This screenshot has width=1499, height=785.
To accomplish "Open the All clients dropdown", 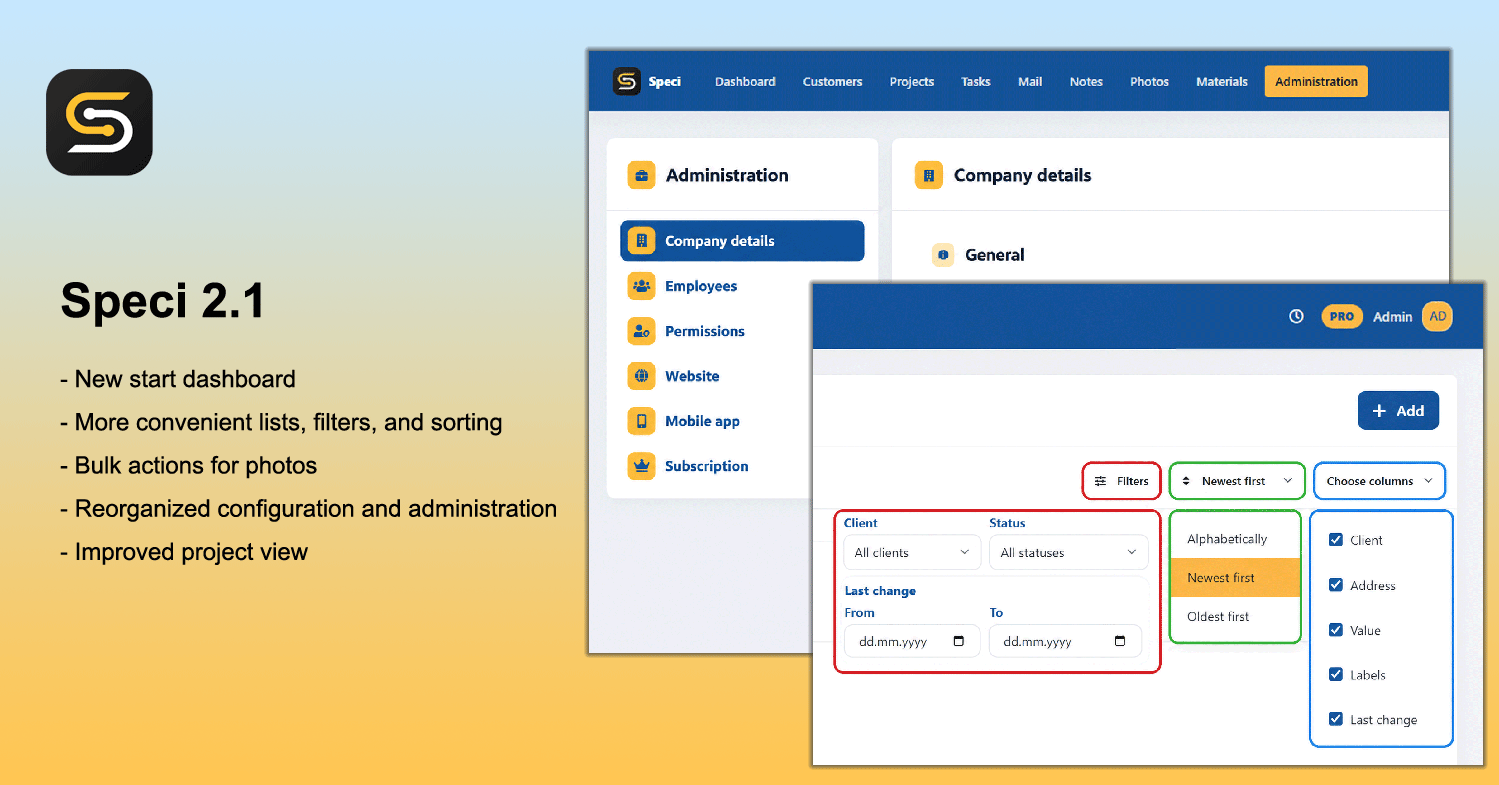I will coord(912,553).
